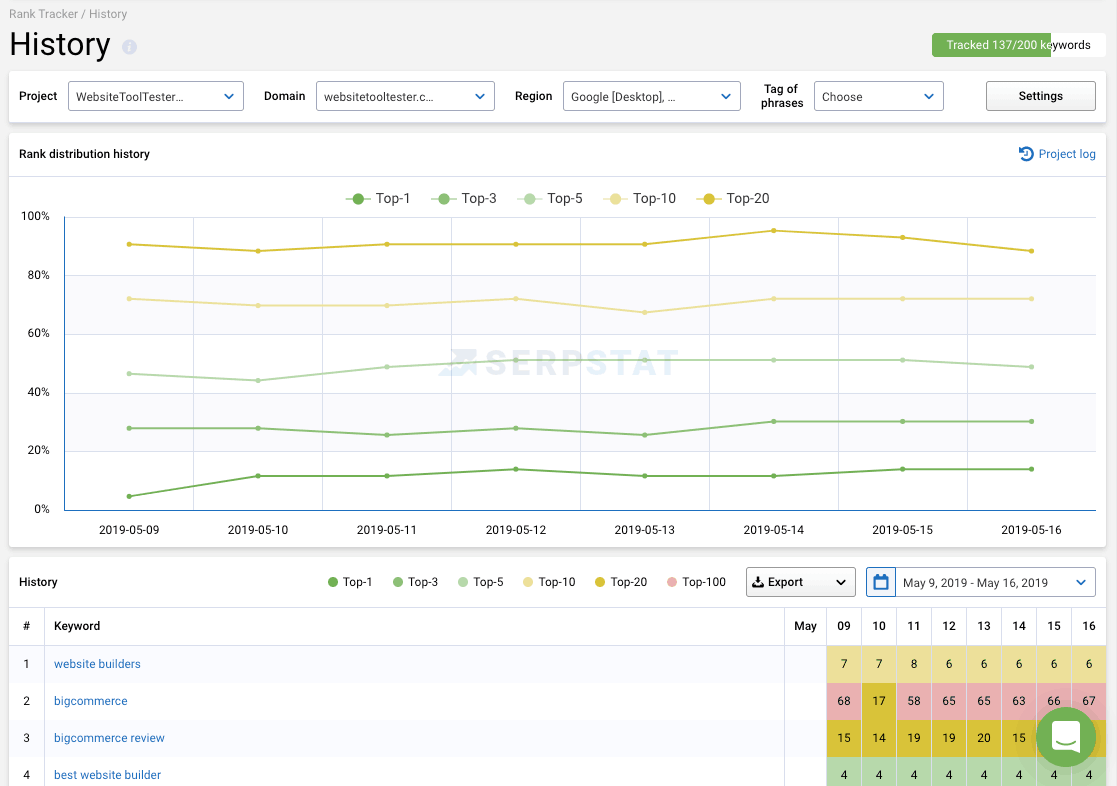Image resolution: width=1117 pixels, height=786 pixels.
Task: Click the 12 day column header
Action: click(x=949, y=626)
